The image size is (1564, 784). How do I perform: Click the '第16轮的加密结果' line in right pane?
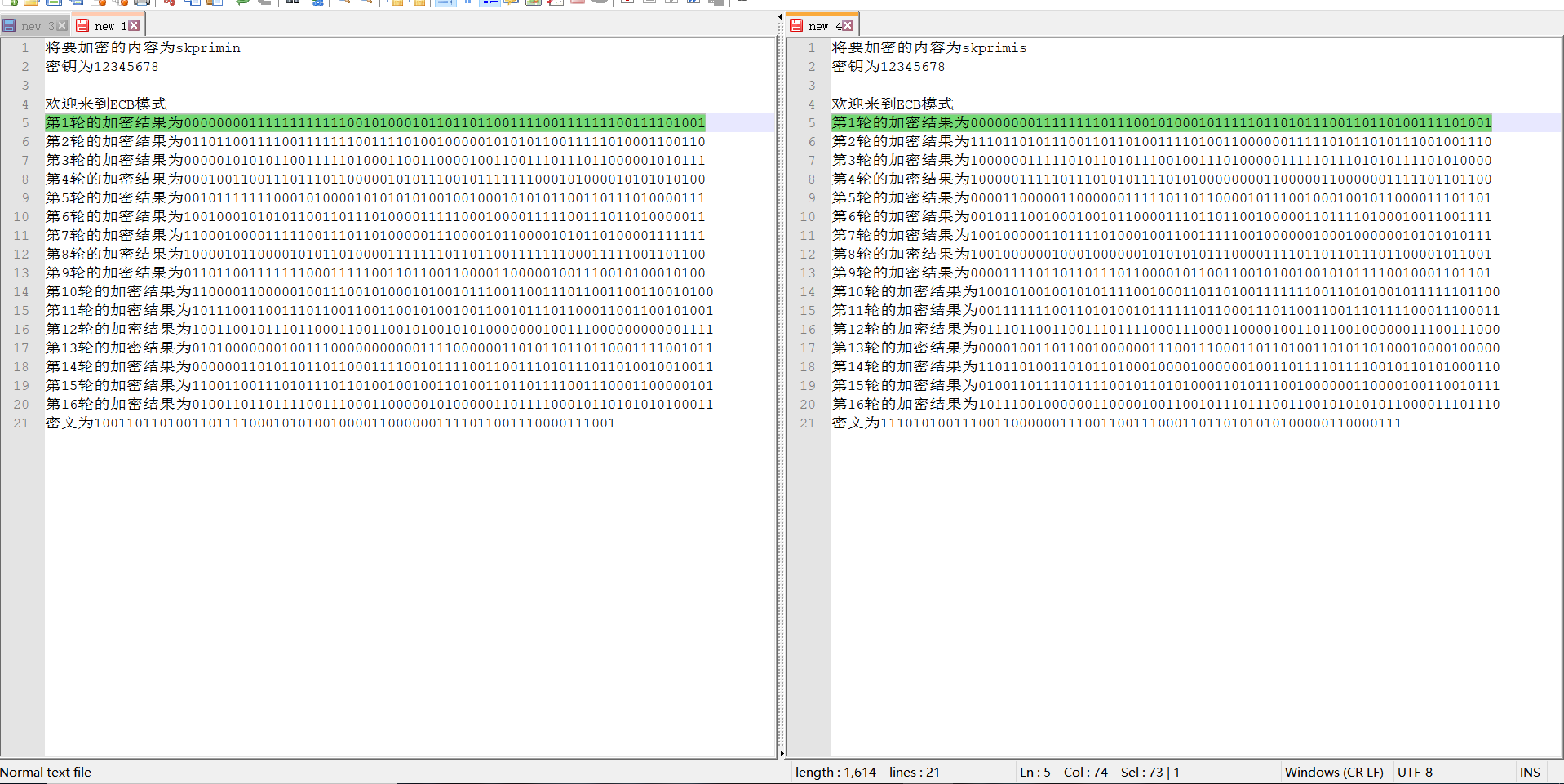click(x=1166, y=405)
